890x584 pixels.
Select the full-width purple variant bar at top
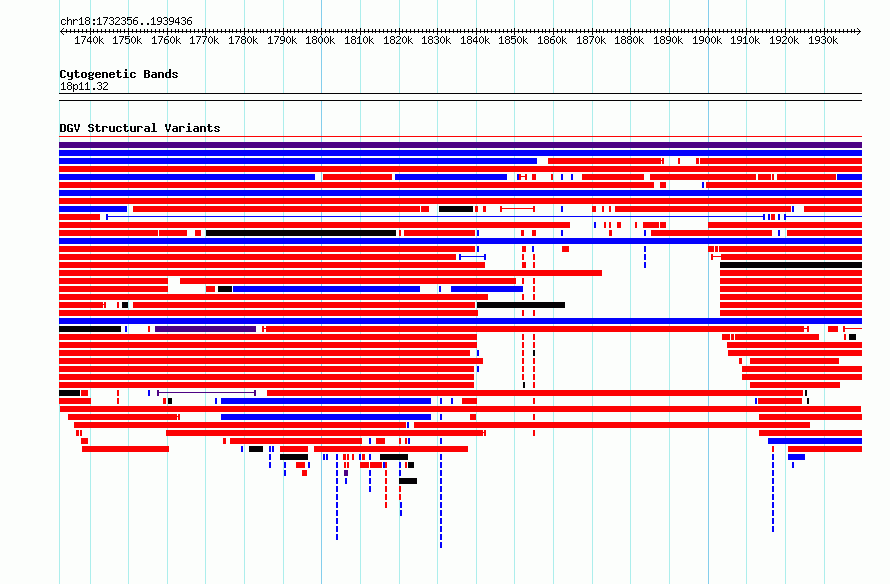tap(460, 145)
